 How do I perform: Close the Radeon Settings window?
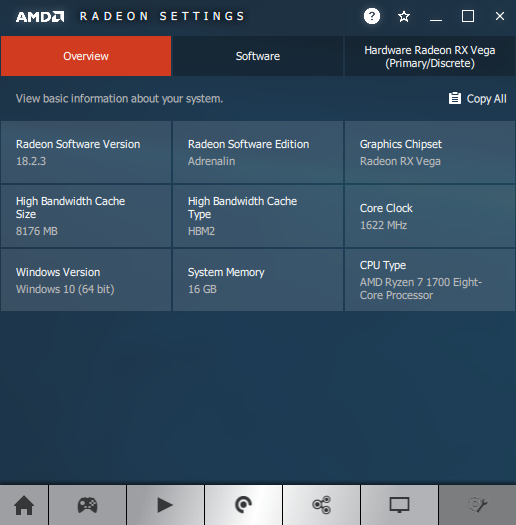tap(500, 16)
